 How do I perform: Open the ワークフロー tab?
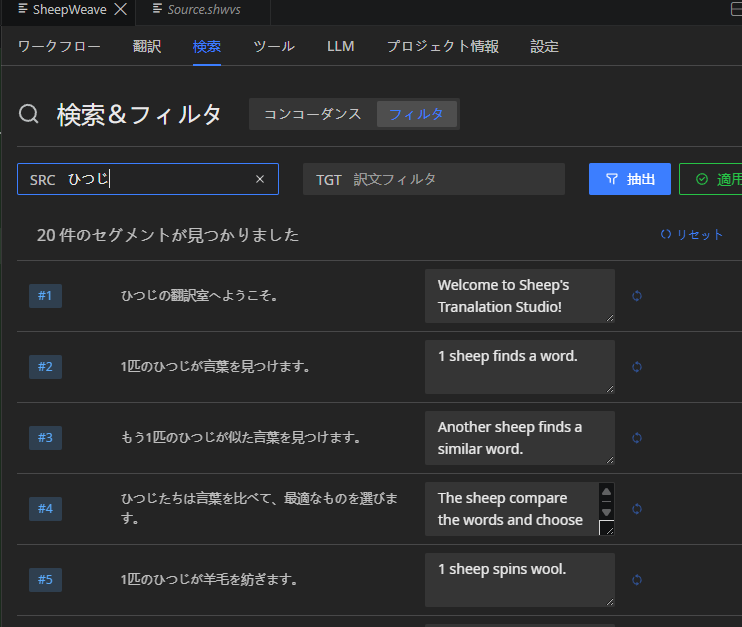tap(59, 46)
